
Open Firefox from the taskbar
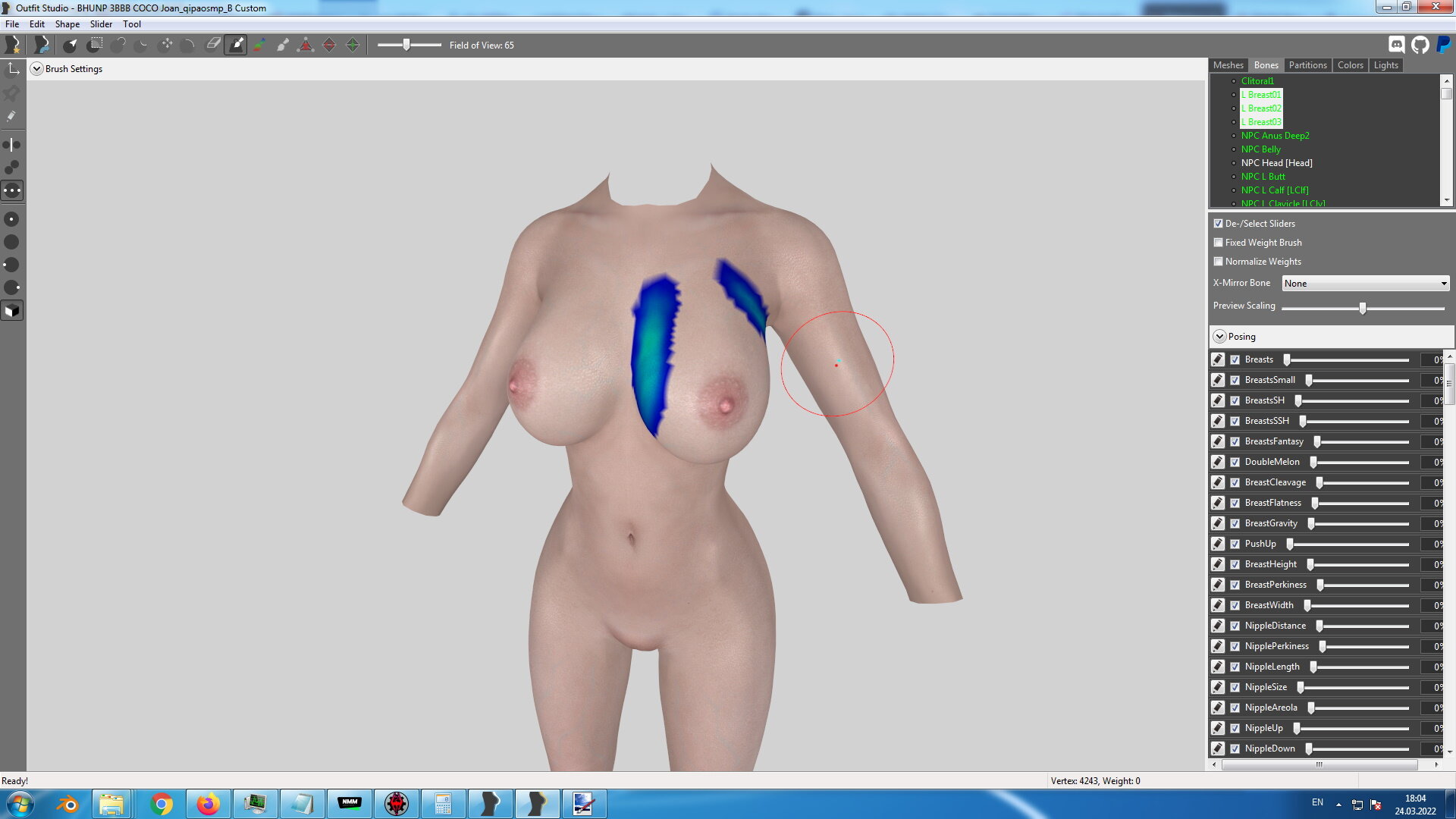click(x=208, y=804)
